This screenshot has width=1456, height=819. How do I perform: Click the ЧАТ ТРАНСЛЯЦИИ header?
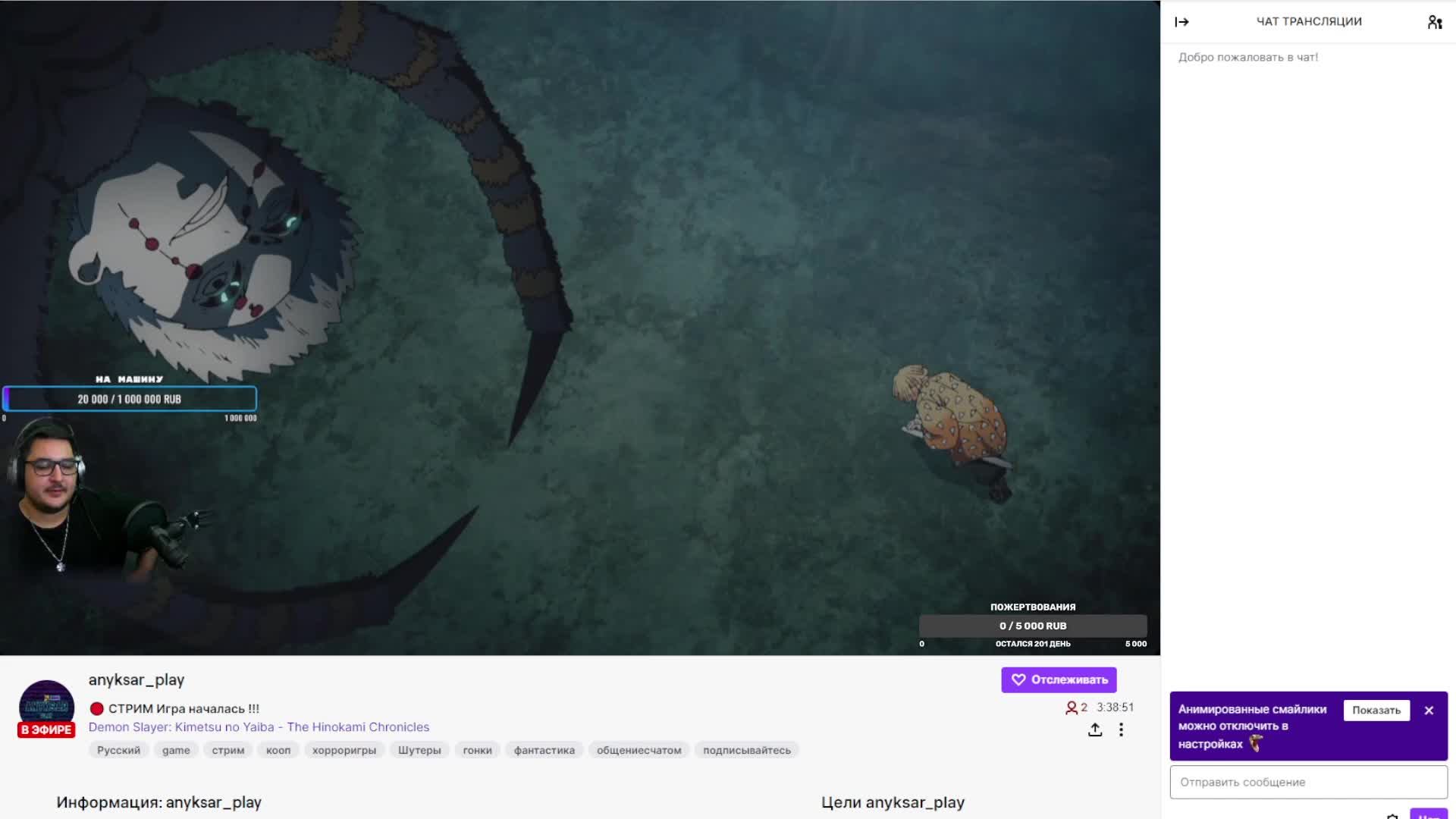coord(1309,21)
